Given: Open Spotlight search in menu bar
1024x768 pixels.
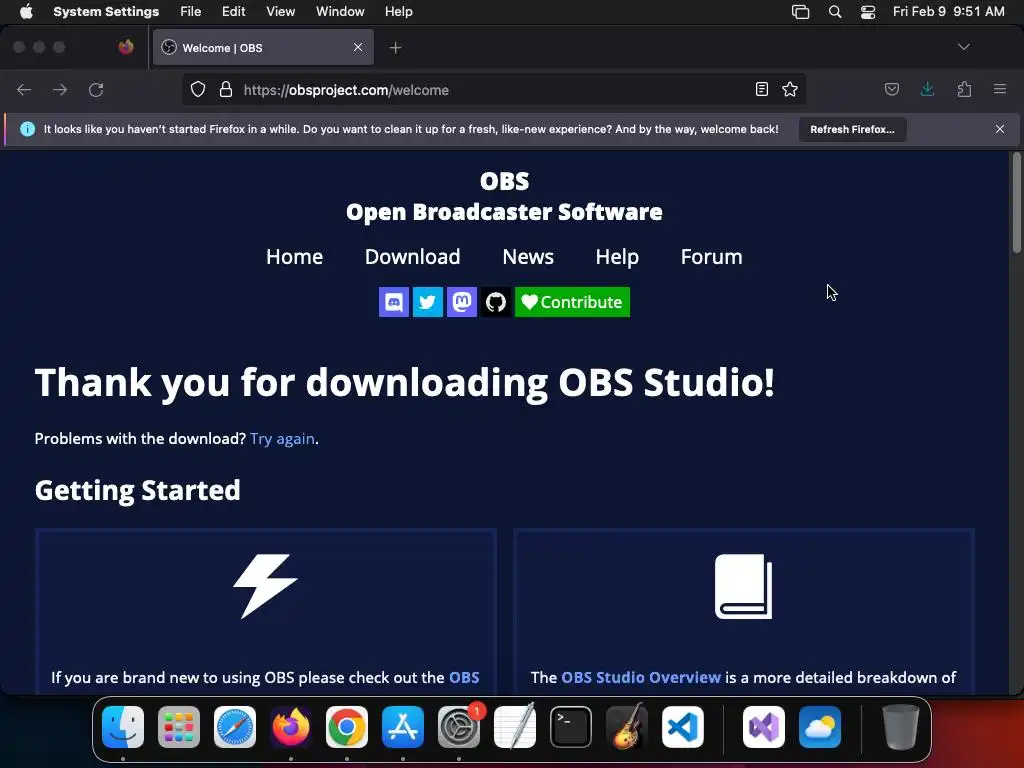Looking at the screenshot, I should [x=835, y=12].
